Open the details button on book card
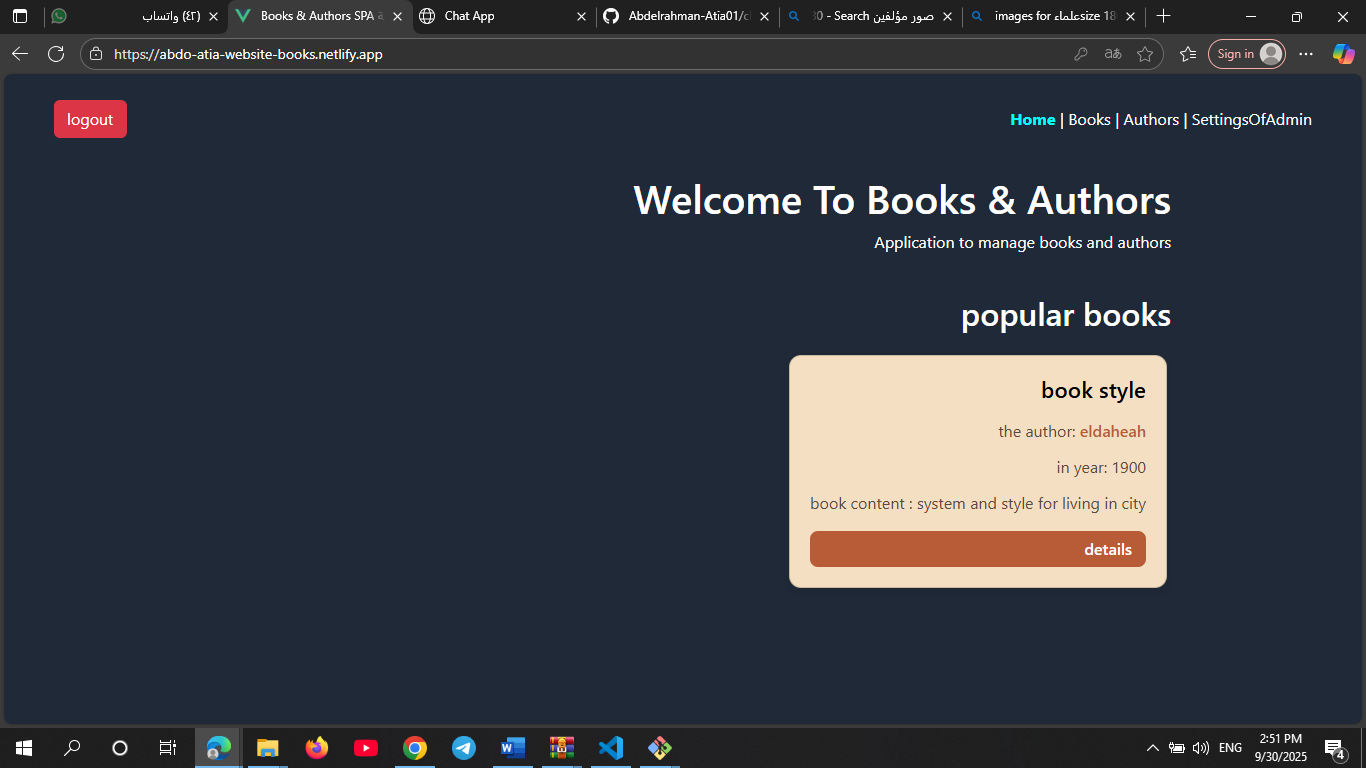This screenshot has width=1366, height=768. tap(977, 549)
